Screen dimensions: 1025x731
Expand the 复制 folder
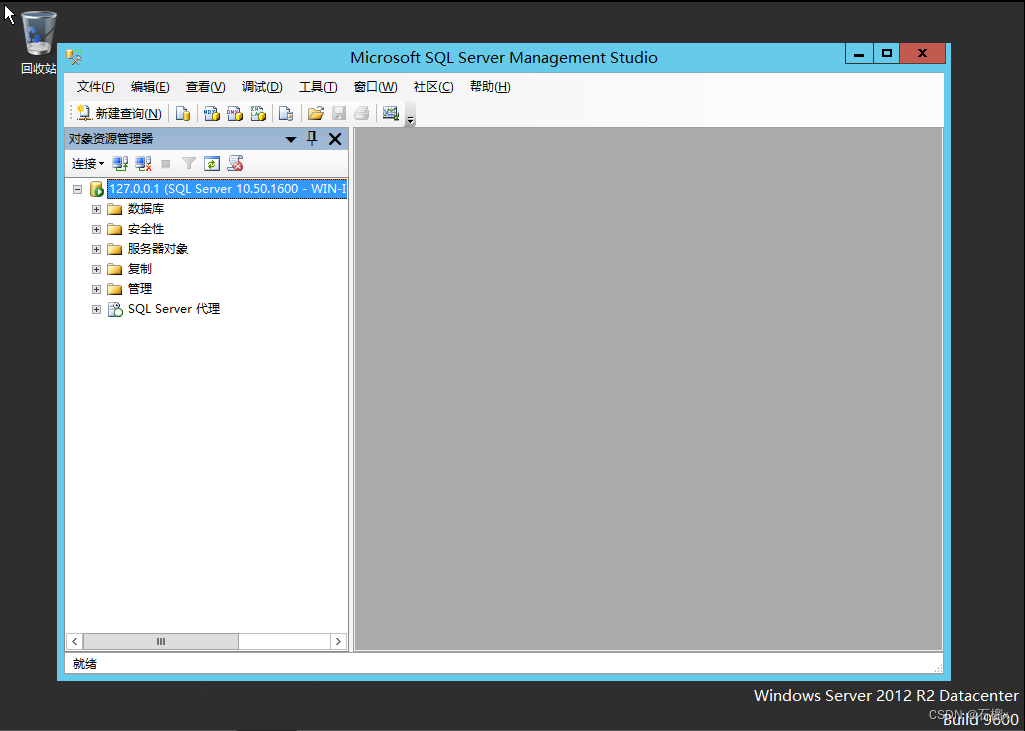(96, 269)
